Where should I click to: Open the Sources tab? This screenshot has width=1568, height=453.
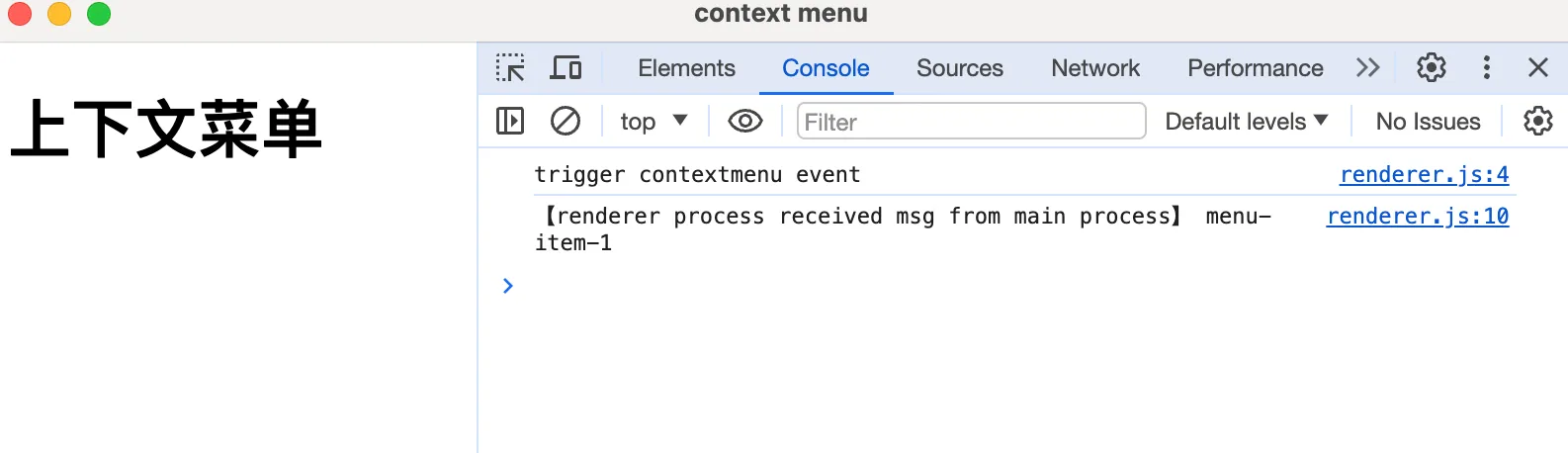pos(959,68)
